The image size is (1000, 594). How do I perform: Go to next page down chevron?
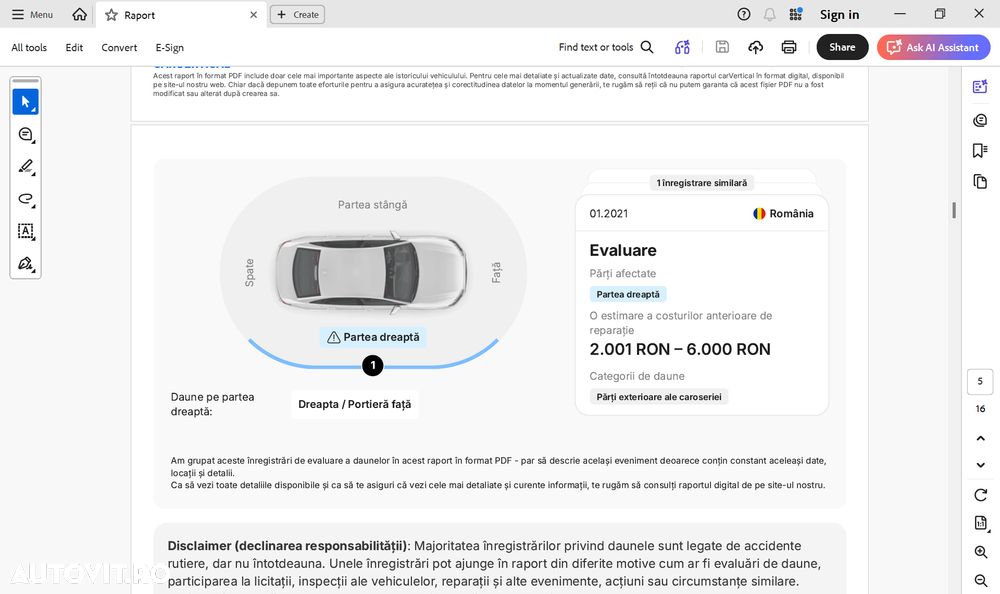[980, 465]
